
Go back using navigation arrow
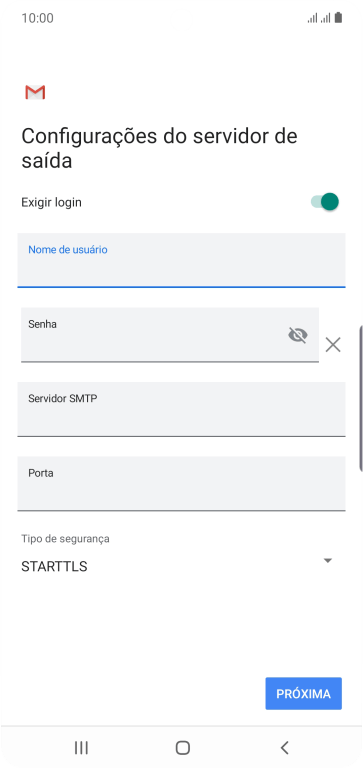285,747
